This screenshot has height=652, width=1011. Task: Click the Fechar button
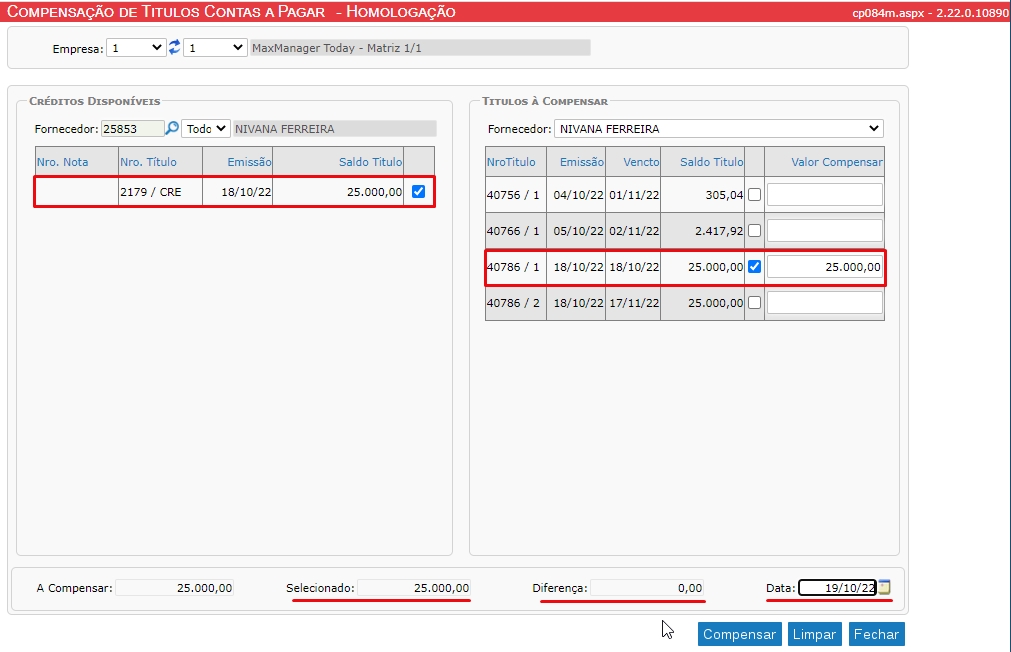pyautogui.click(x=876, y=634)
